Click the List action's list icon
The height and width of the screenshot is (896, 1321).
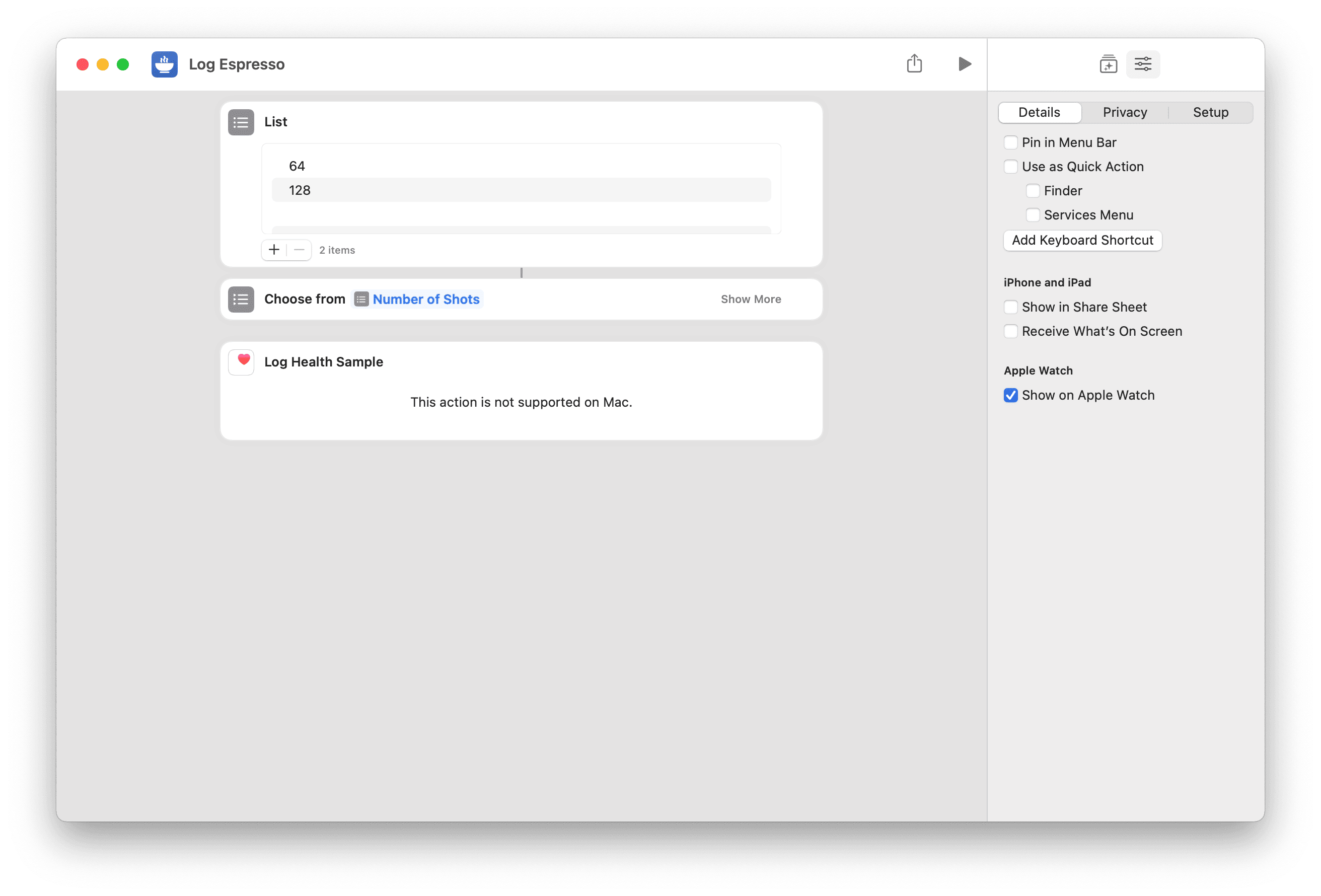pos(241,122)
